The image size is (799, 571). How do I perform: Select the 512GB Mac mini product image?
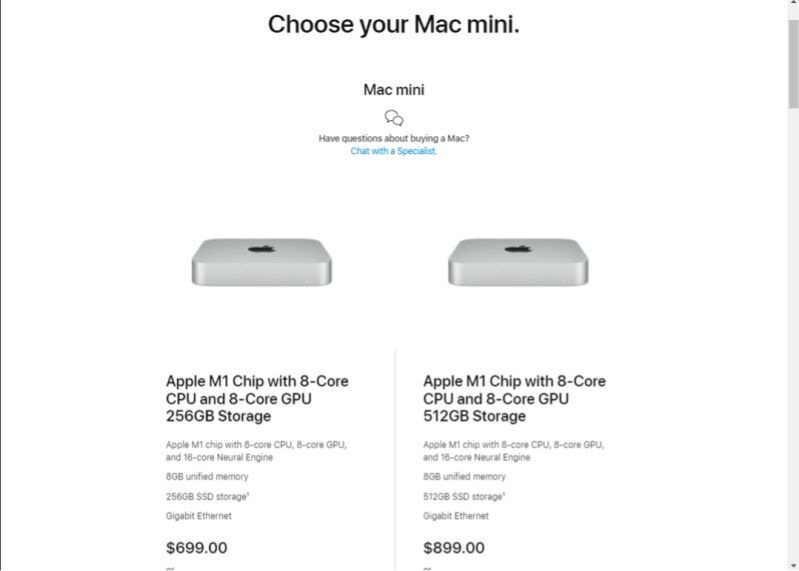tap(518, 261)
